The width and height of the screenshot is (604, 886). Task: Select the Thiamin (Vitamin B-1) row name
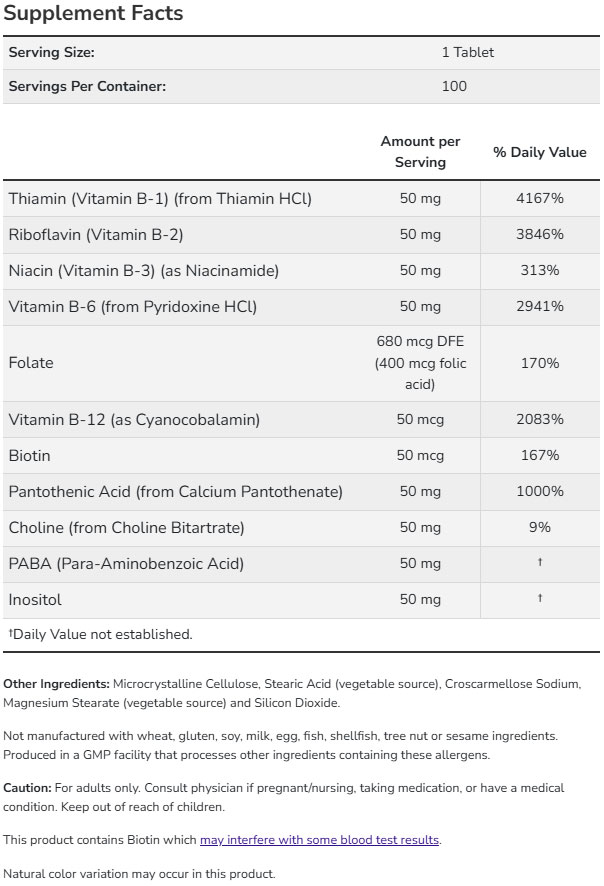(160, 199)
